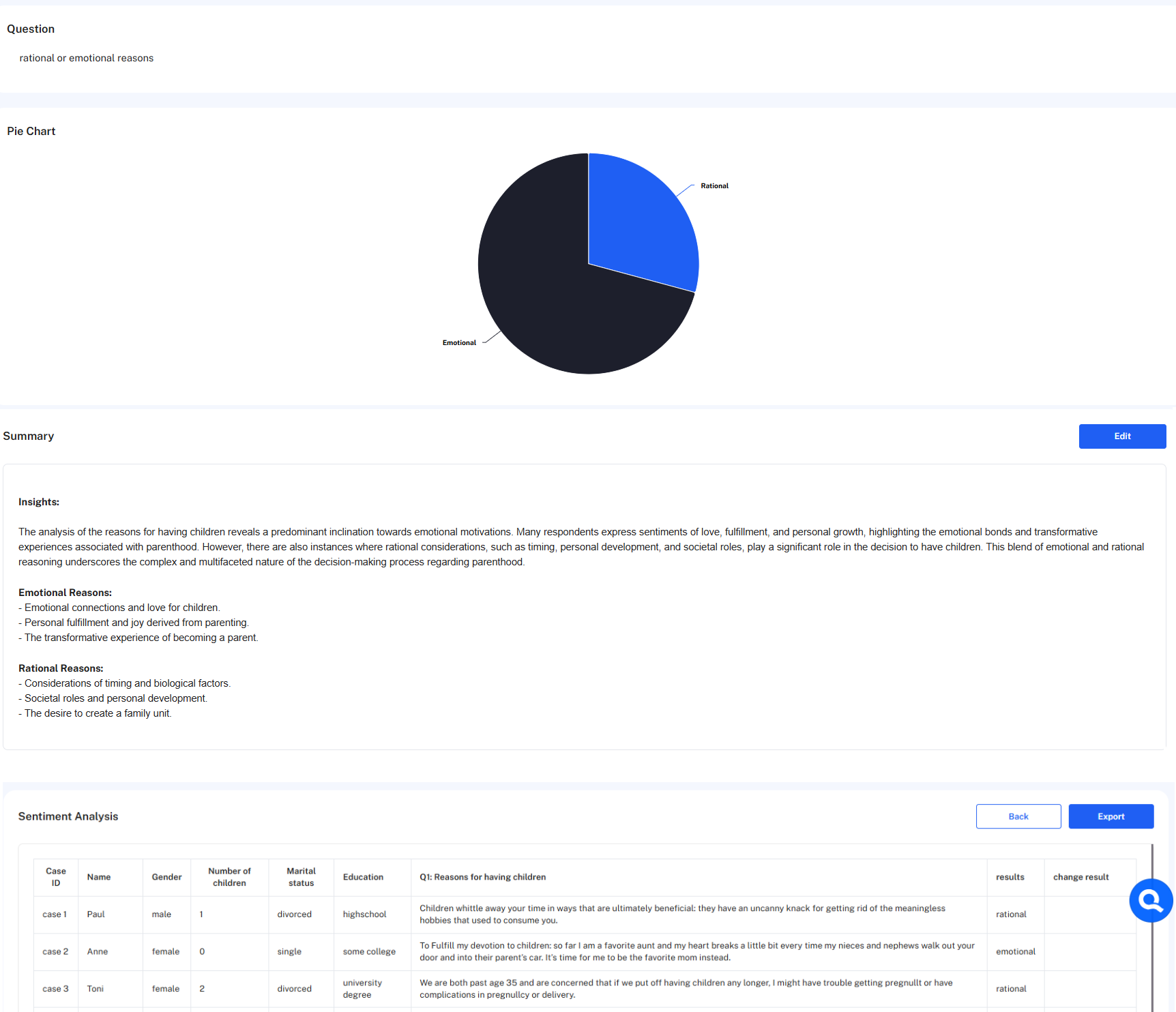Click 'rational or emotional reasons' question text
Viewport: 1176px width, 1012px height.
87,59
